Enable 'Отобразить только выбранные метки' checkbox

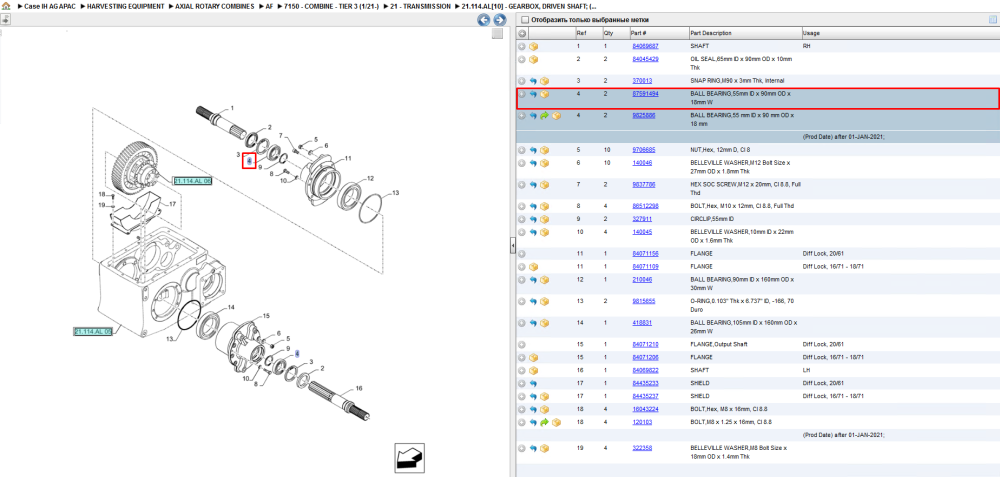525,20
